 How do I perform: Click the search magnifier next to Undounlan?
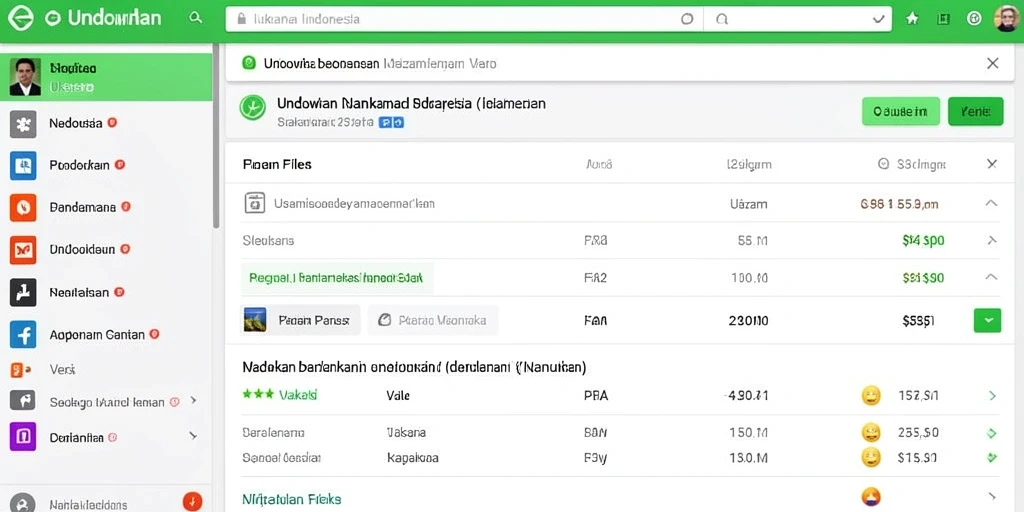click(195, 18)
